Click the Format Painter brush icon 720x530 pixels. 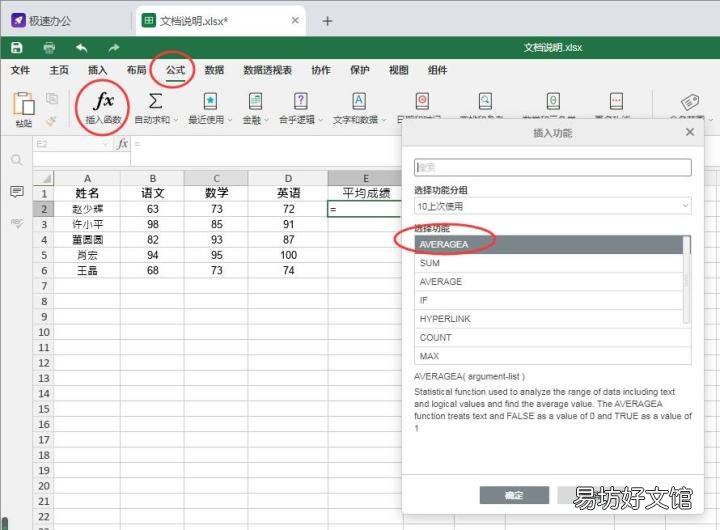tap(51, 121)
